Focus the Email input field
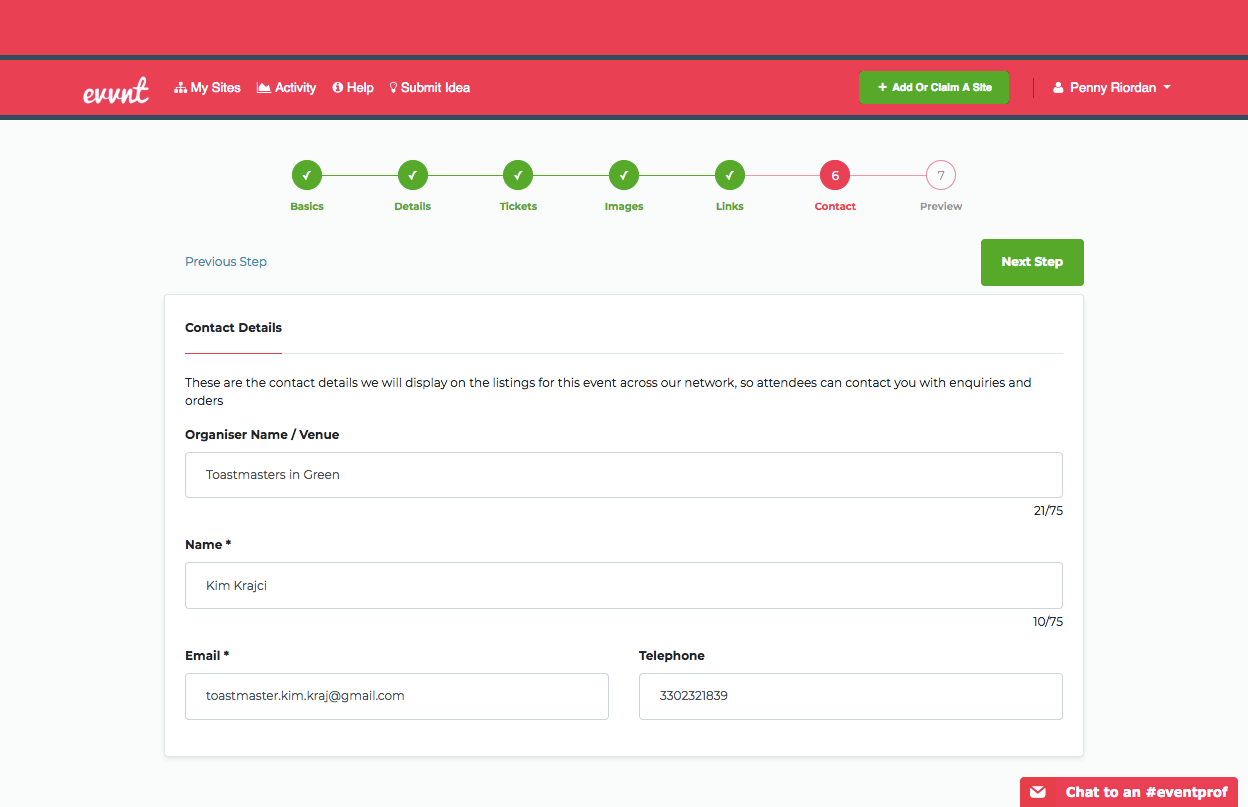This screenshot has width=1248, height=807. tap(397, 696)
